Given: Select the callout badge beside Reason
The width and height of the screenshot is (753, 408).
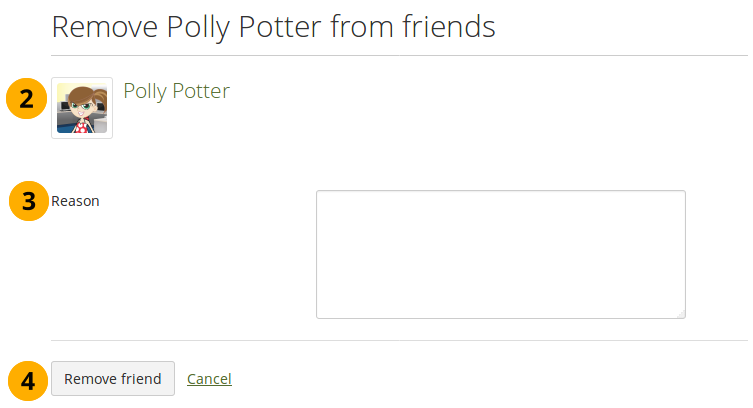Looking at the screenshot, I should point(29,200).
